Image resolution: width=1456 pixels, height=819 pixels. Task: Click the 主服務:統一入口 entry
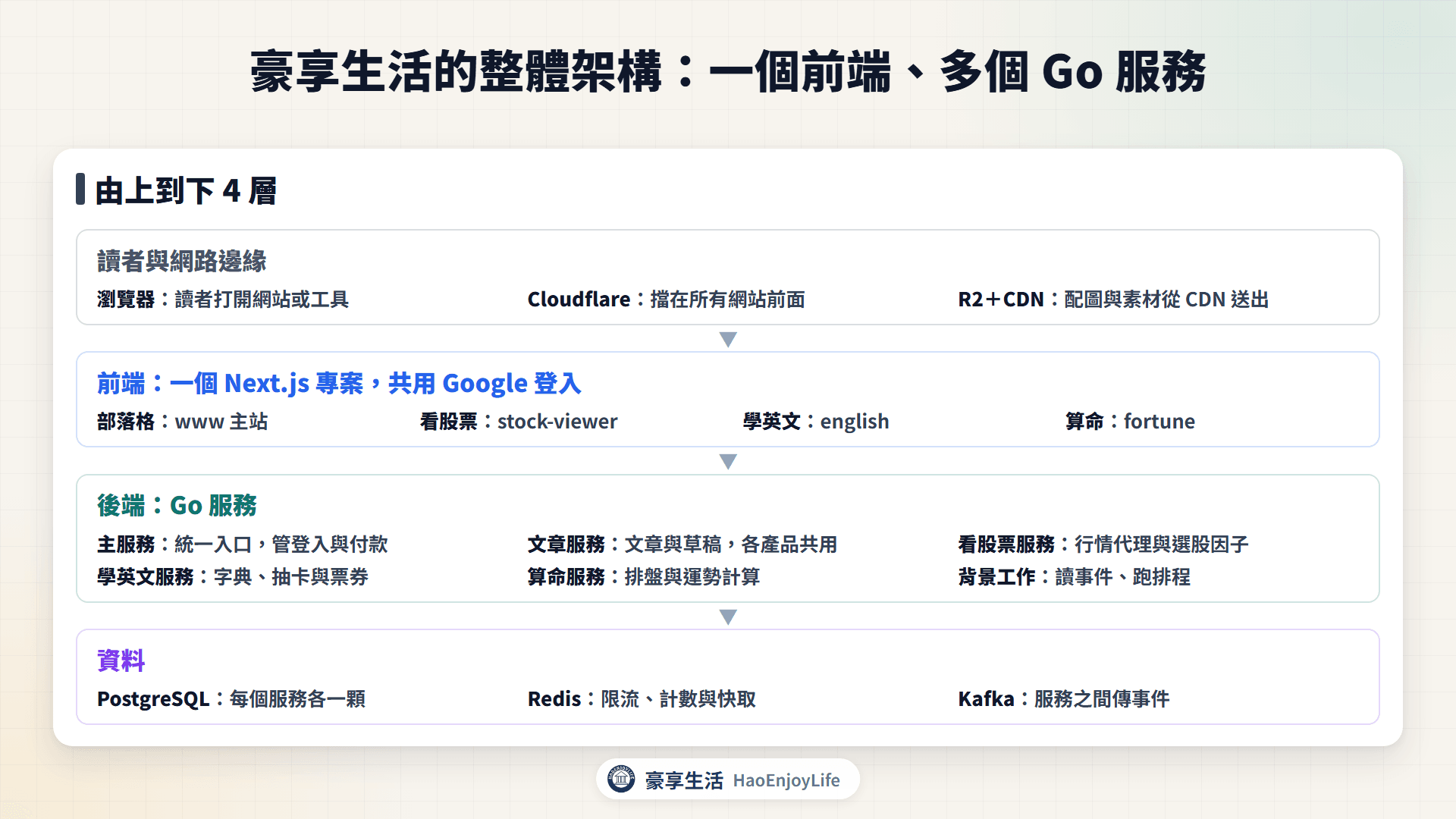243,544
